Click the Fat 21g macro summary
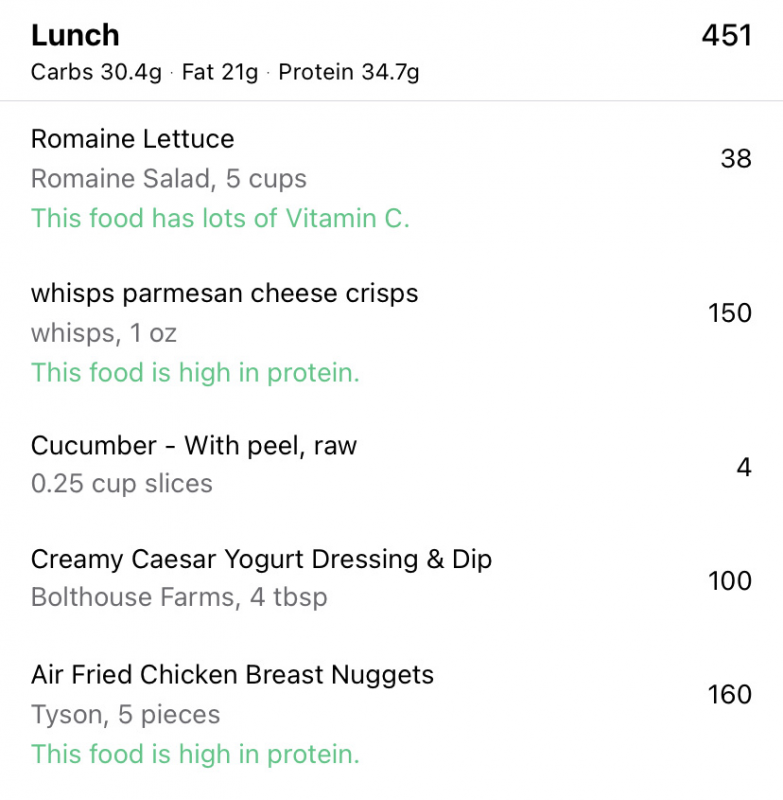 click(x=220, y=72)
